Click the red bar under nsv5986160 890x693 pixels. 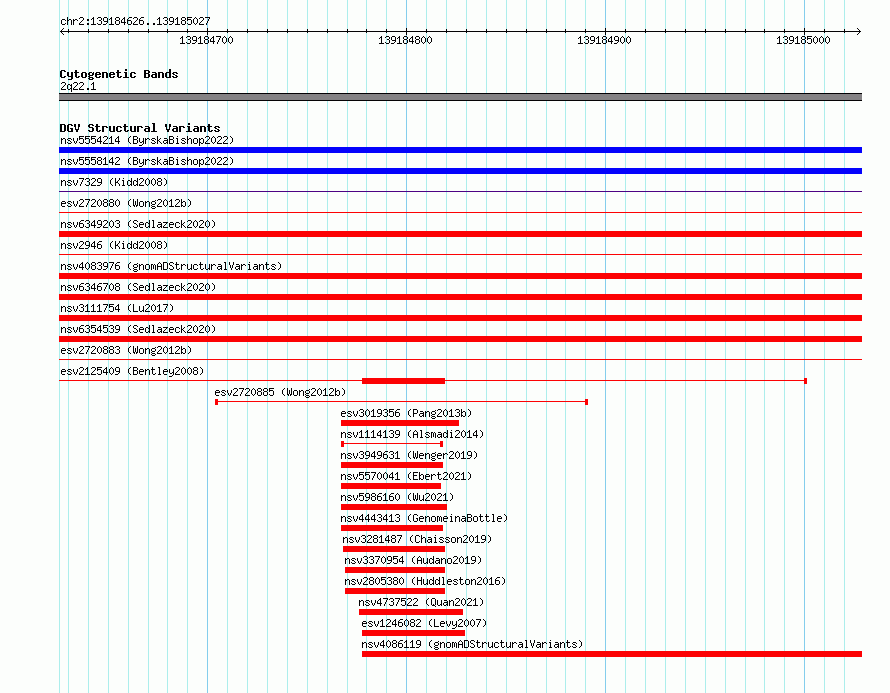point(394,507)
